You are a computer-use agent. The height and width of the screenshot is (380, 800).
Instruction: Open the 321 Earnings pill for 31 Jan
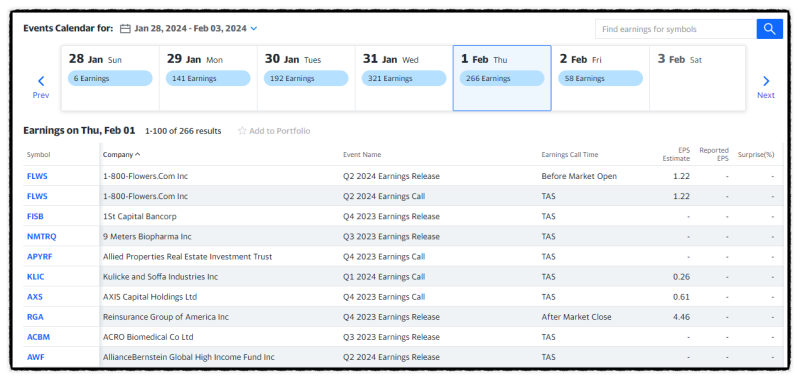404,79
